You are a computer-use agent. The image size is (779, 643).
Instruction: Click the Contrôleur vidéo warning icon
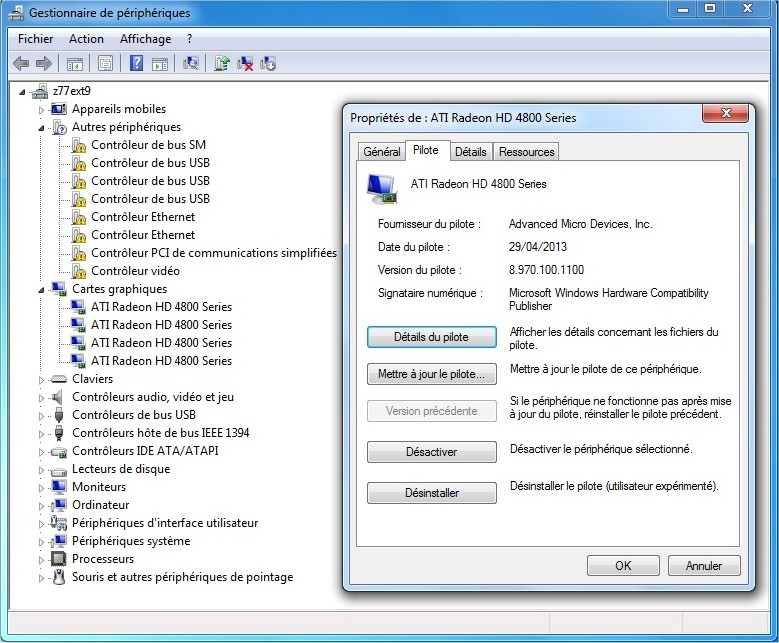(78, 271)
